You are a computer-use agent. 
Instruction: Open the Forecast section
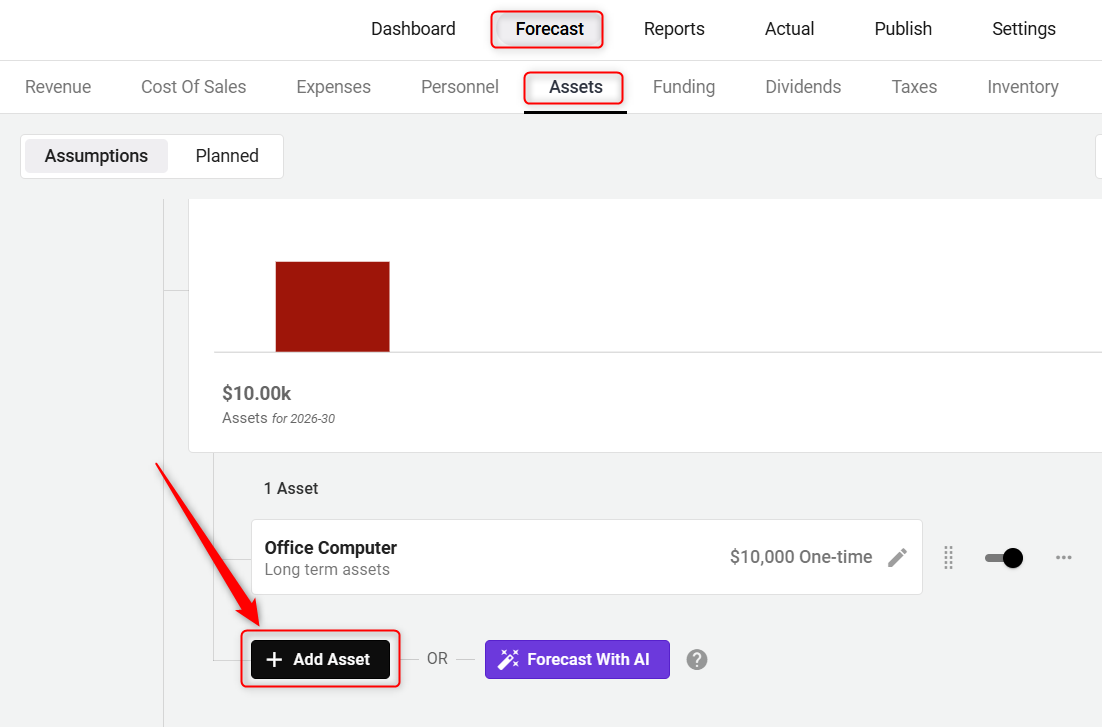pyautogui.click(x=549, y=29)
